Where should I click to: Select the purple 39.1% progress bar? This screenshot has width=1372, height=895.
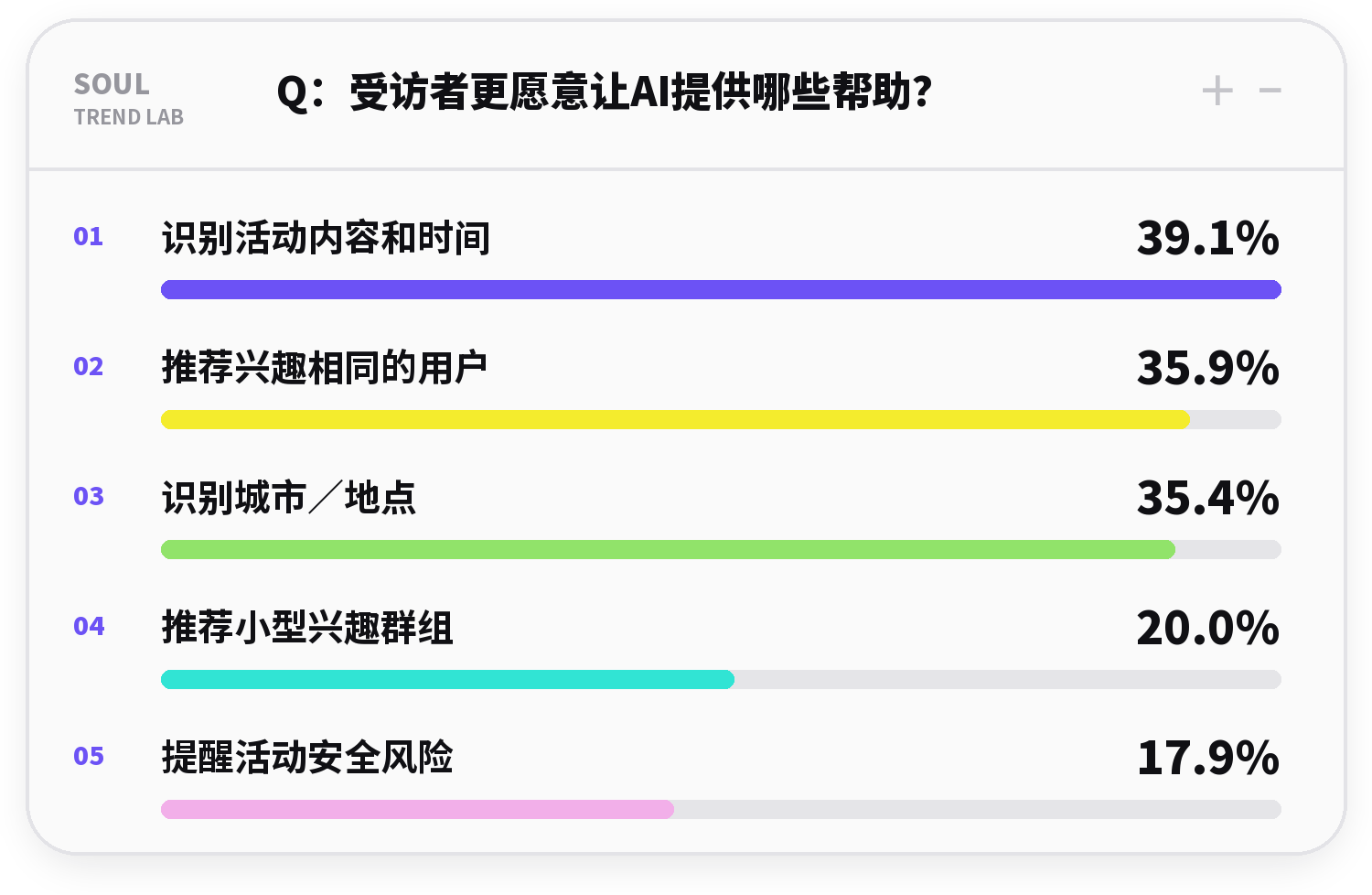point(721,290)
